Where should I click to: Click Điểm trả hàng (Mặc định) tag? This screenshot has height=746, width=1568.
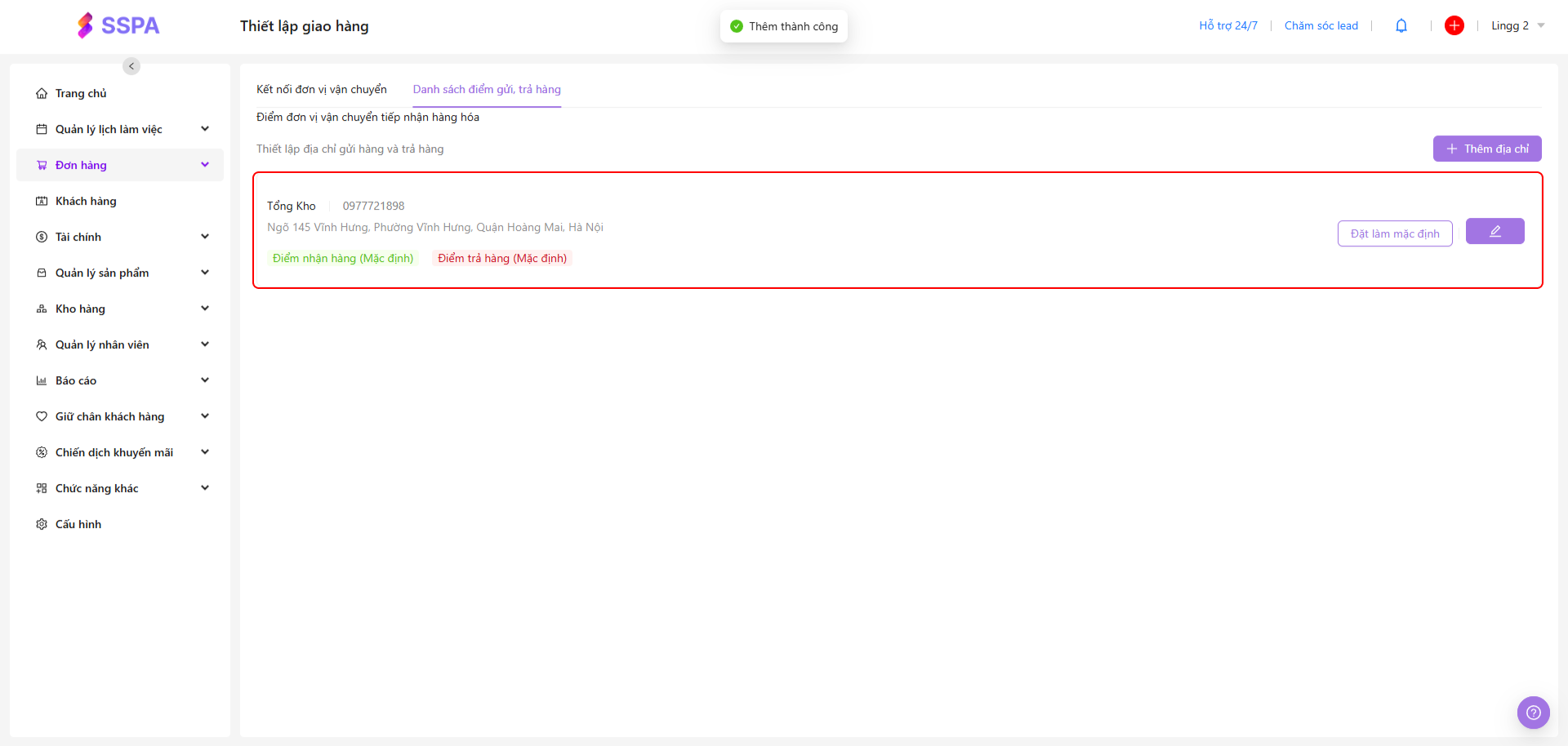tap(502, 259)
